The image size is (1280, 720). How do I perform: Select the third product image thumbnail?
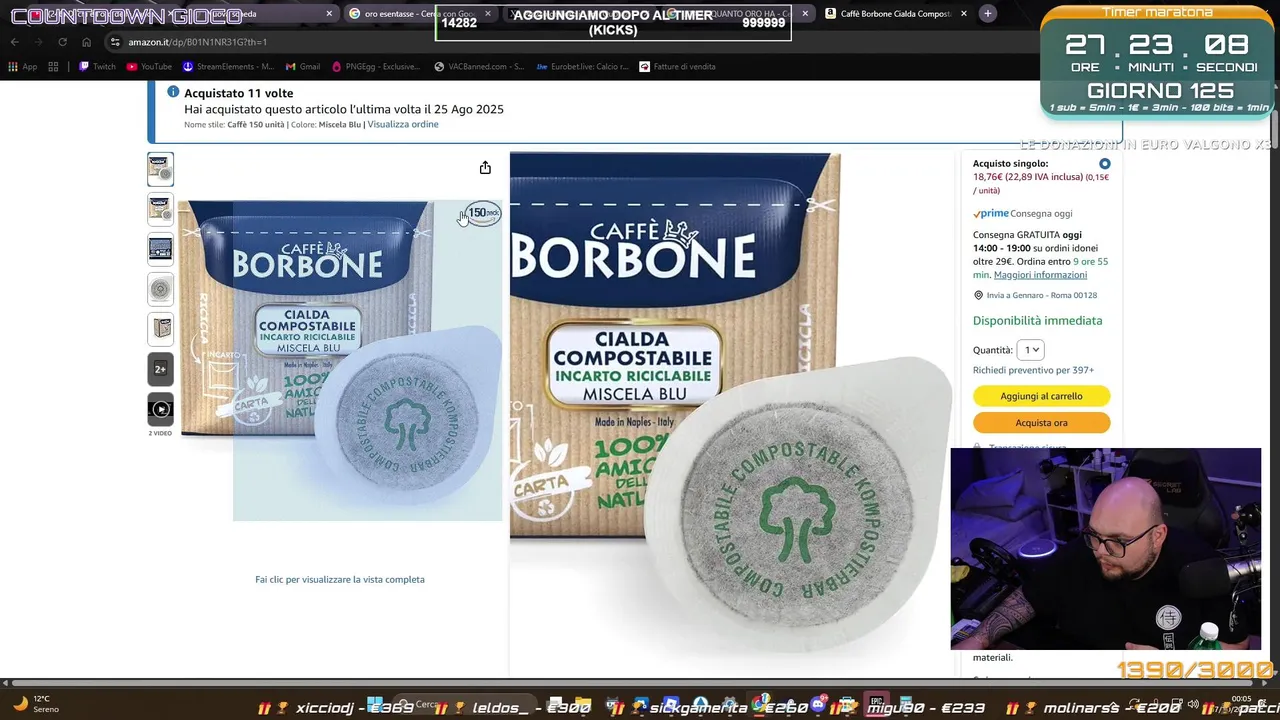[160, 249]
